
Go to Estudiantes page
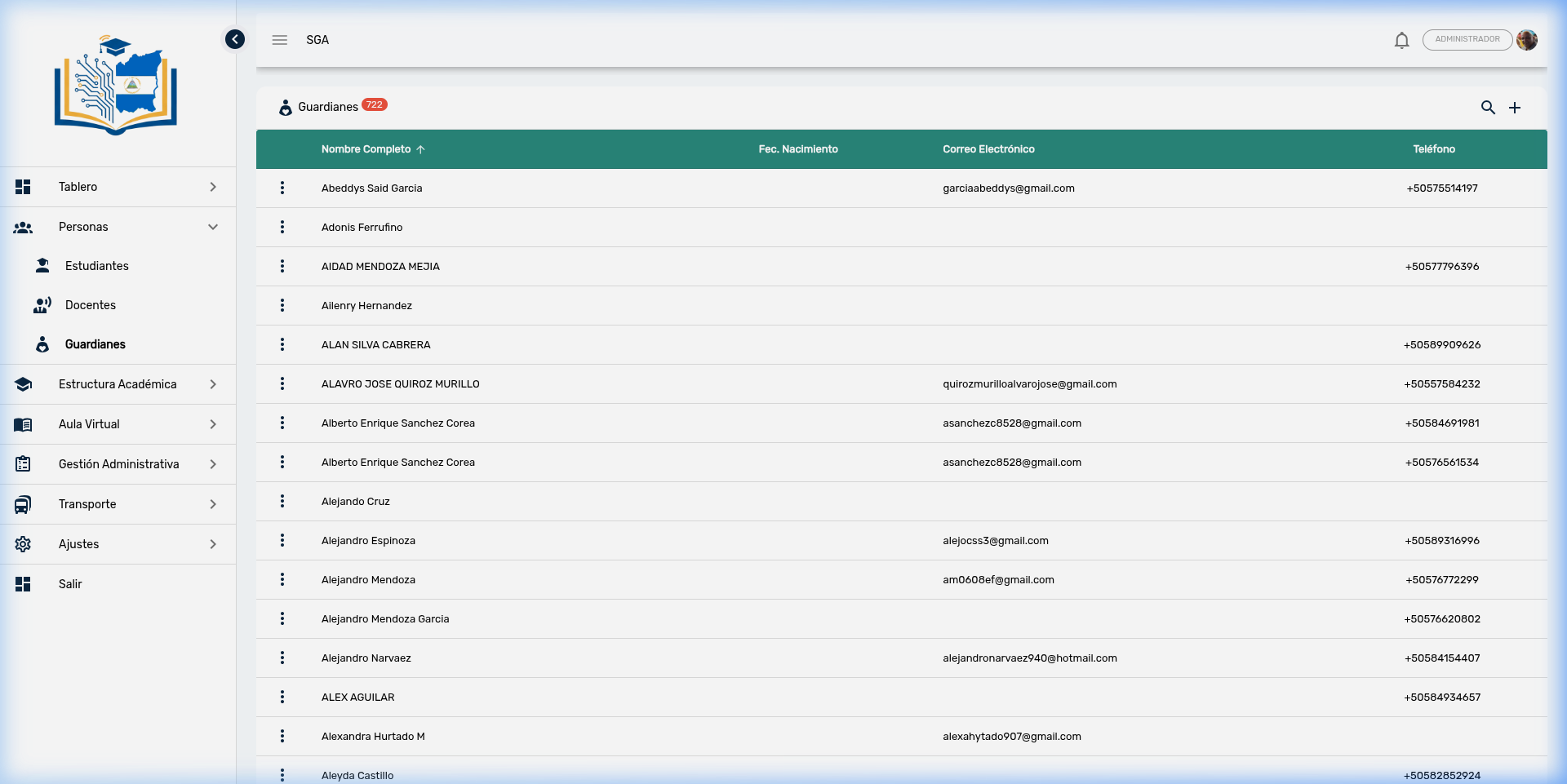97,266
